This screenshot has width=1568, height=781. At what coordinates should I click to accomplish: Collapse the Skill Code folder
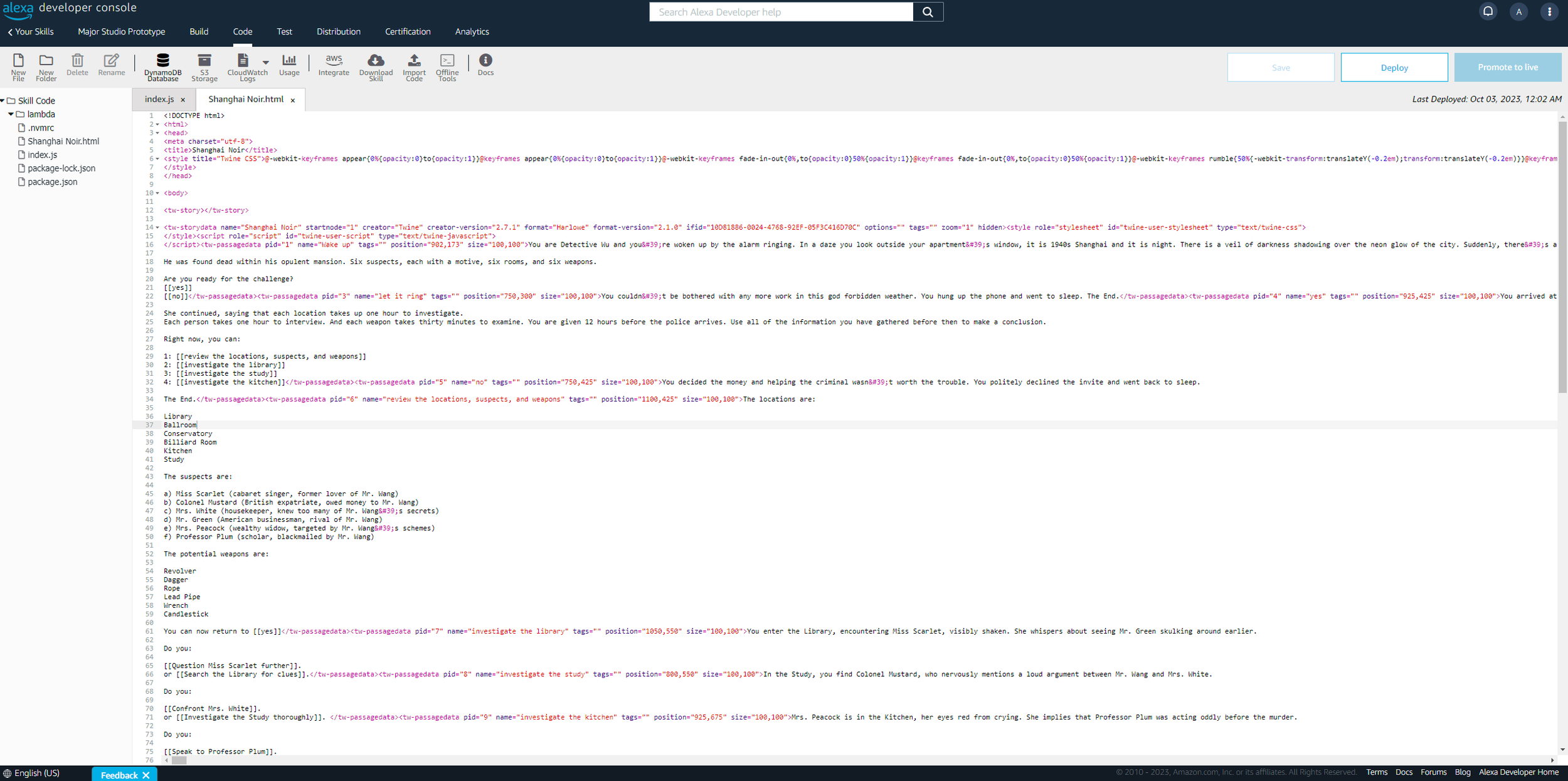(x=3, y=100)
